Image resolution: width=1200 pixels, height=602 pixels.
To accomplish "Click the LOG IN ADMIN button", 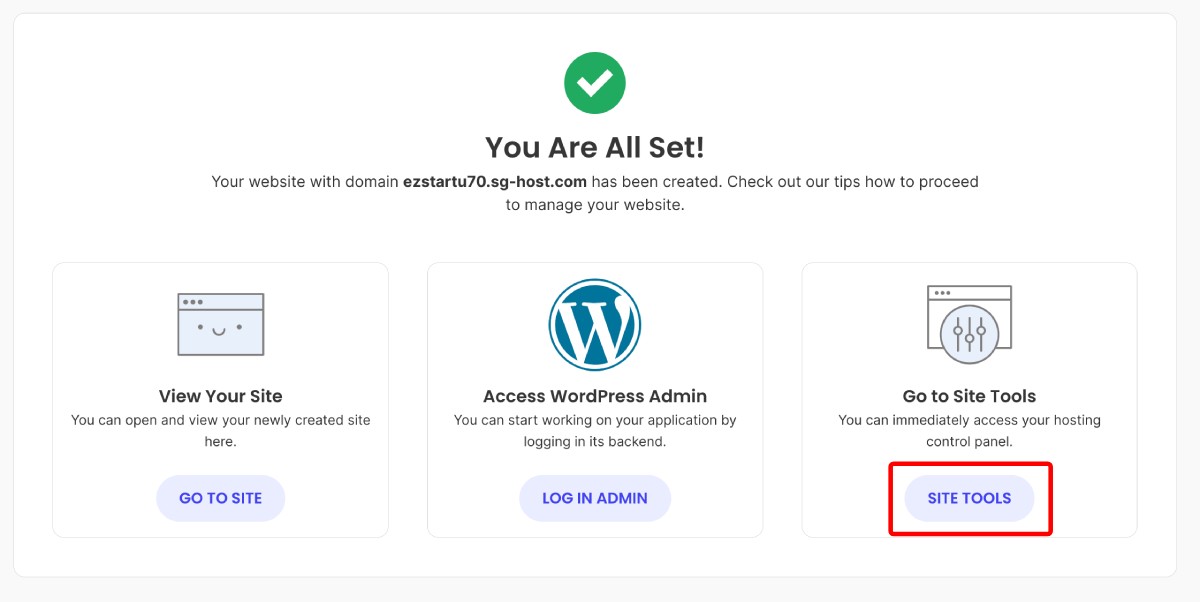I will (x=595, y=497).
